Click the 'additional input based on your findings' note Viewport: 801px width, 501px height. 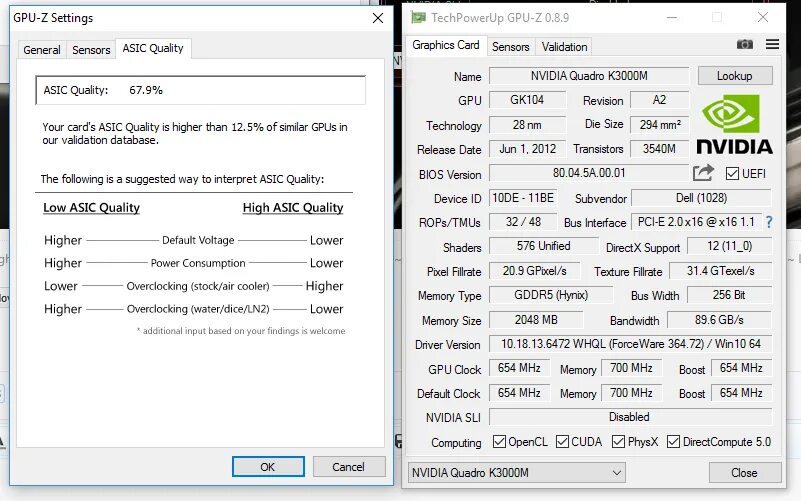241,331
